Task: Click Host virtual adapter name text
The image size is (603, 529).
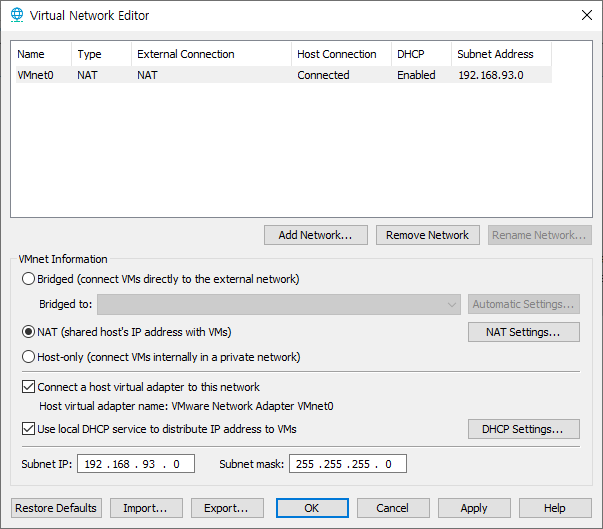Action: 187,406
